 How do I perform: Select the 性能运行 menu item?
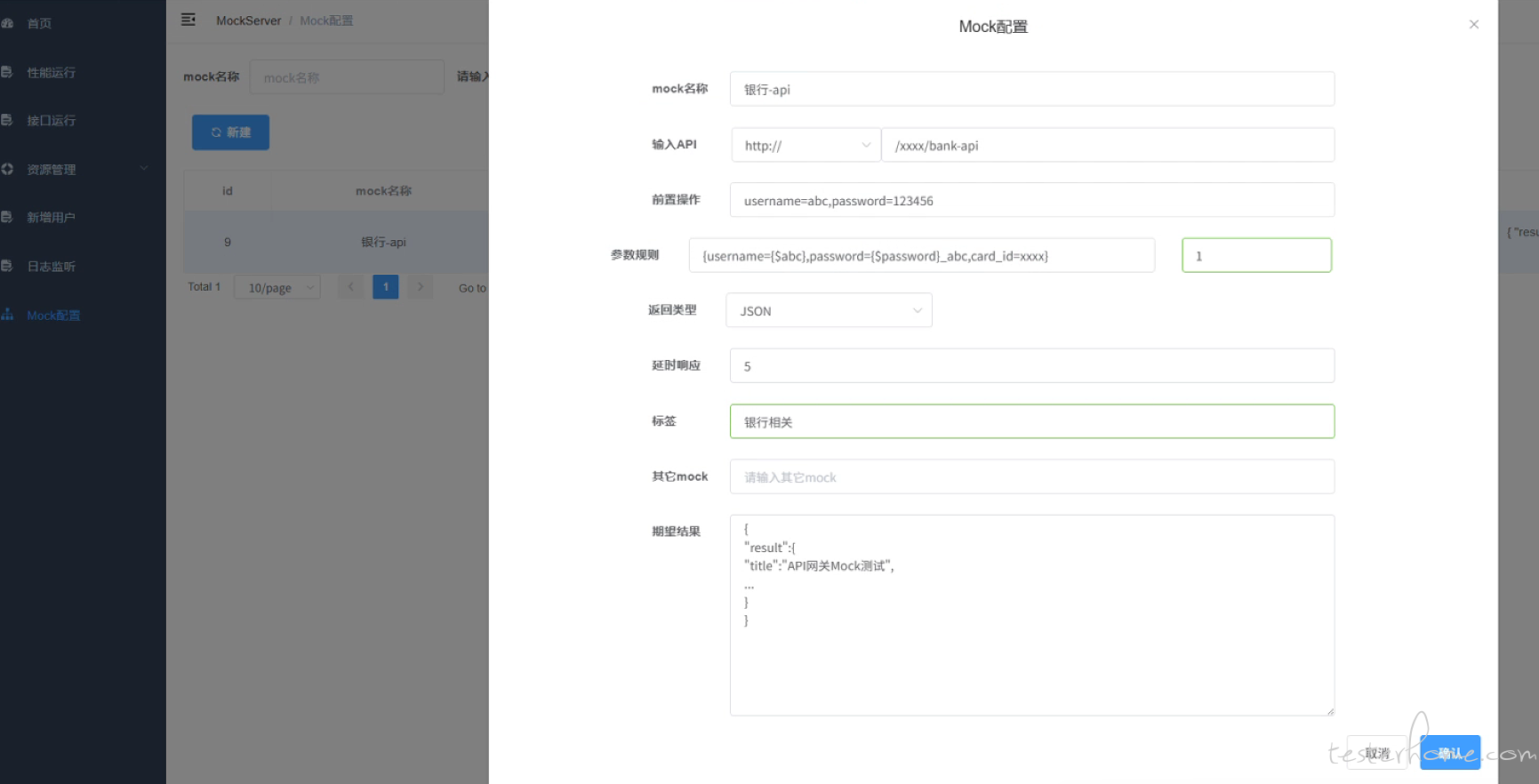pos(51,73)
